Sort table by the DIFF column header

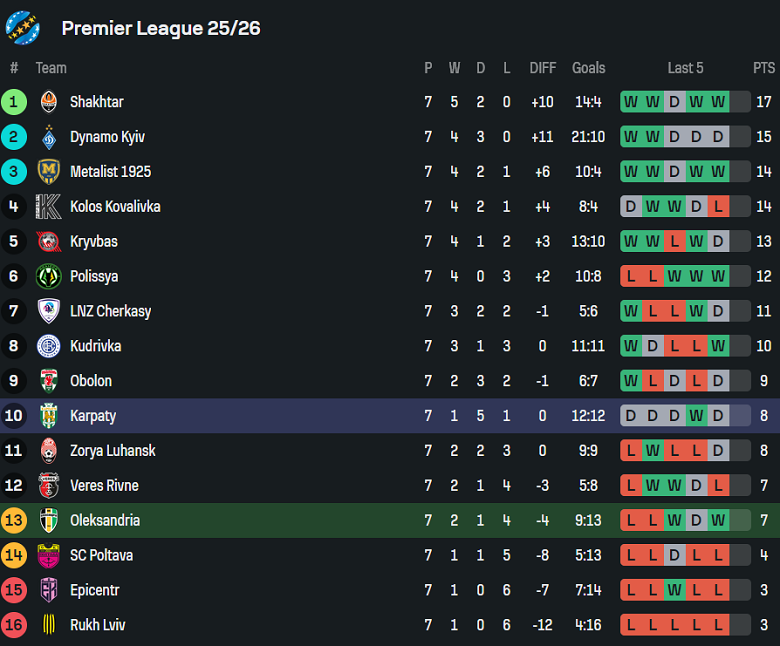(542, 68)
